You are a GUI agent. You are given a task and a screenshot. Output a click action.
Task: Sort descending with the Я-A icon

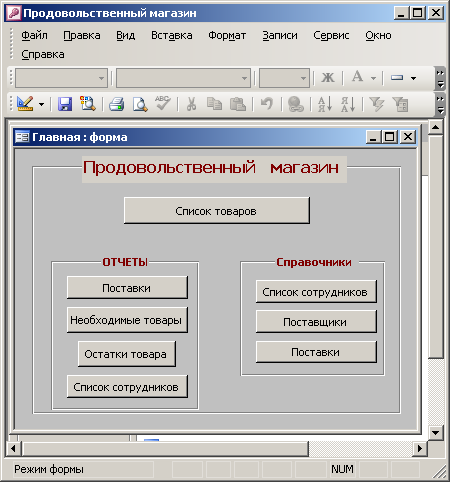pyautogui.click(x=348, y=104)
